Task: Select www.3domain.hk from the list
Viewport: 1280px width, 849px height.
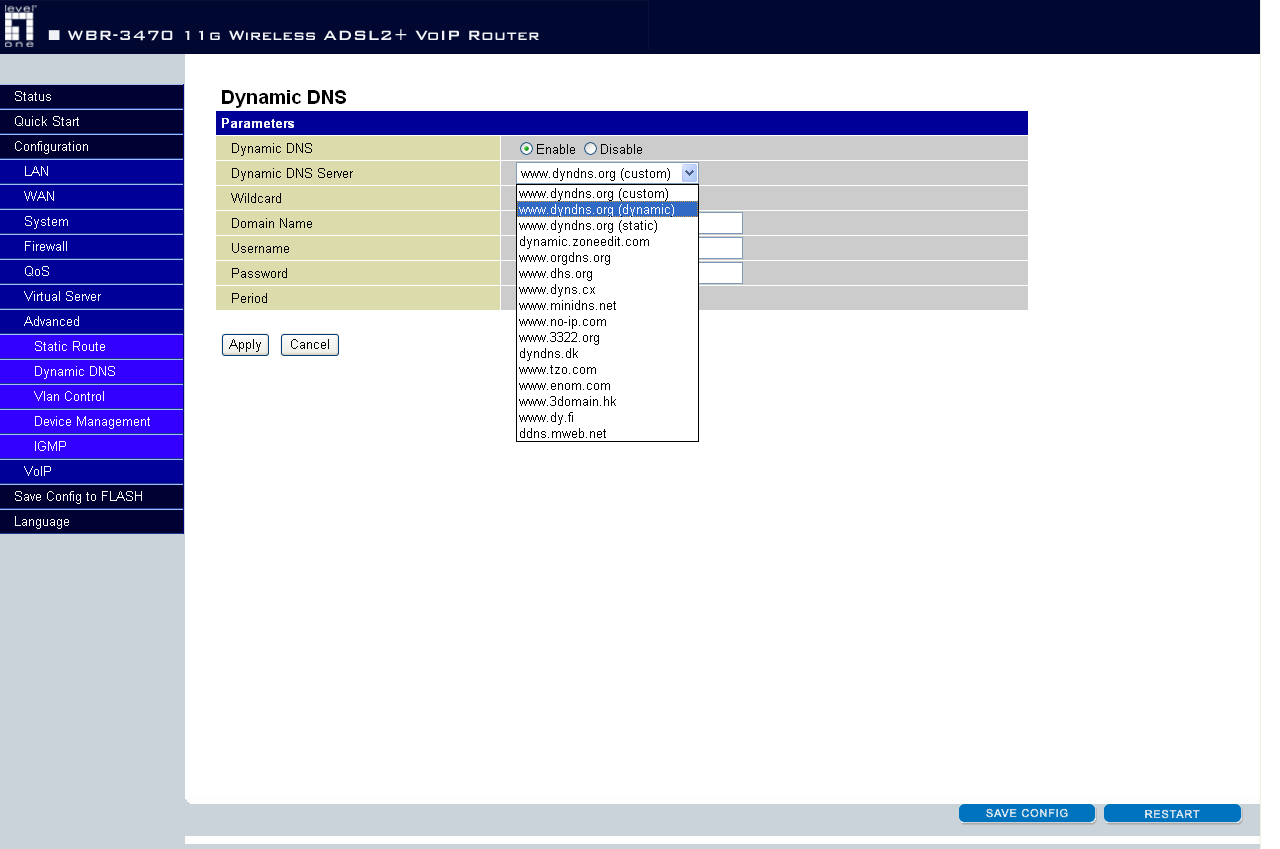Action: point(607,401)
